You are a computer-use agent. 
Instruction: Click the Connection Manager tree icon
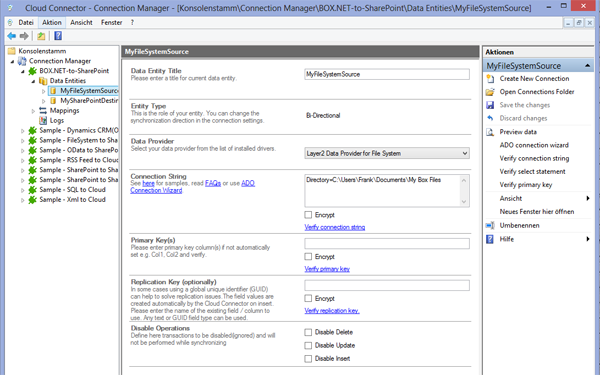click(22, 61)
